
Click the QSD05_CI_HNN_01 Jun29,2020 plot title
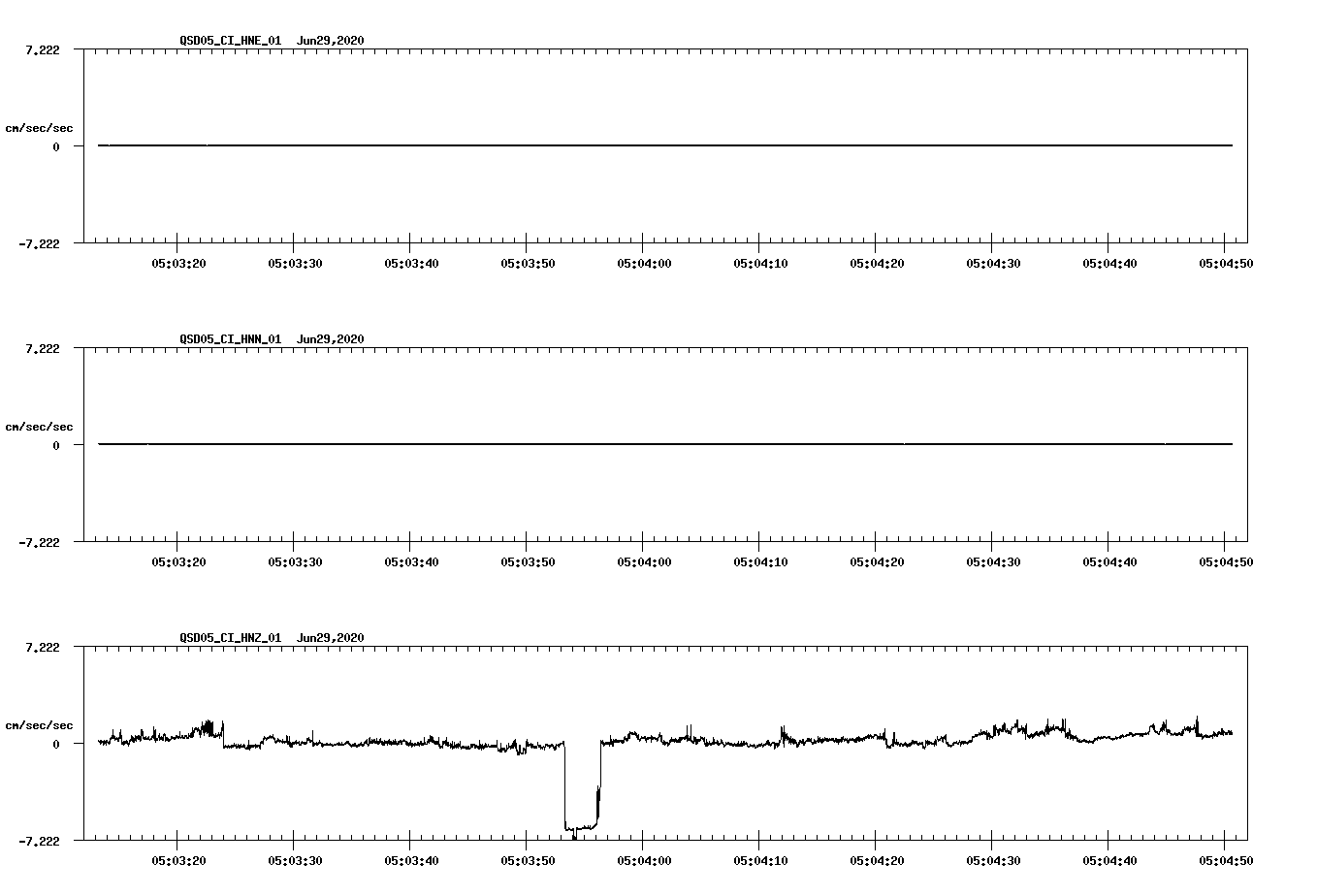click(x=272, y=339)
